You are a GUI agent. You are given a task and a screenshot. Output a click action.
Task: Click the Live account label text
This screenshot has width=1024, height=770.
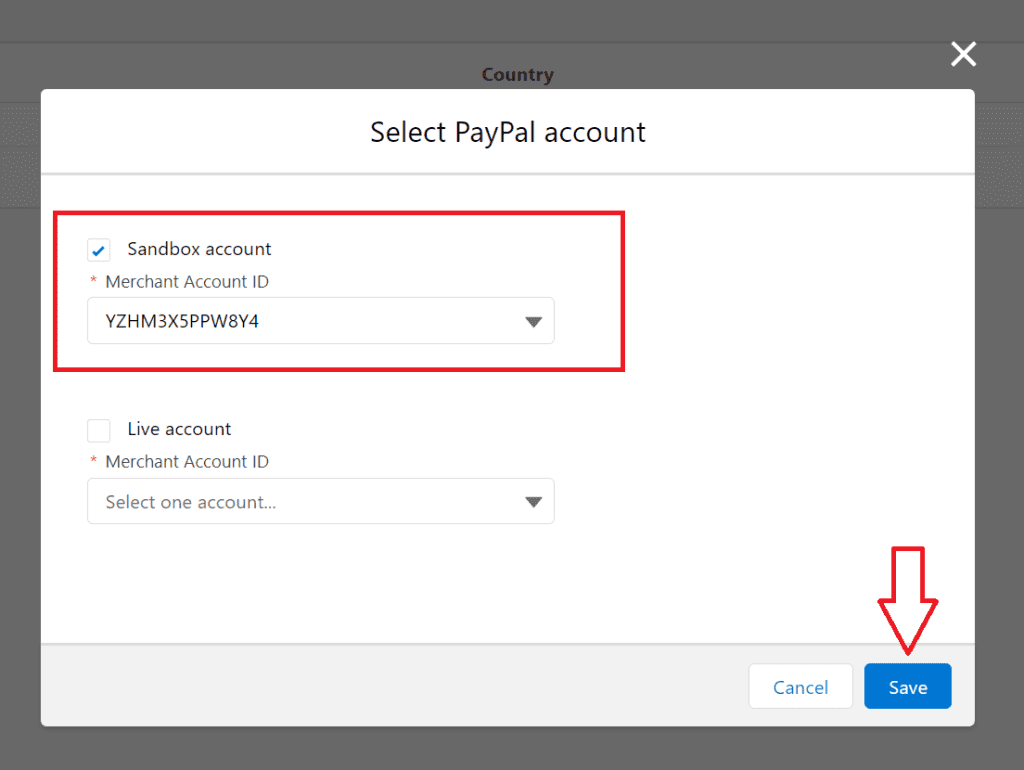tap(179, 429)
